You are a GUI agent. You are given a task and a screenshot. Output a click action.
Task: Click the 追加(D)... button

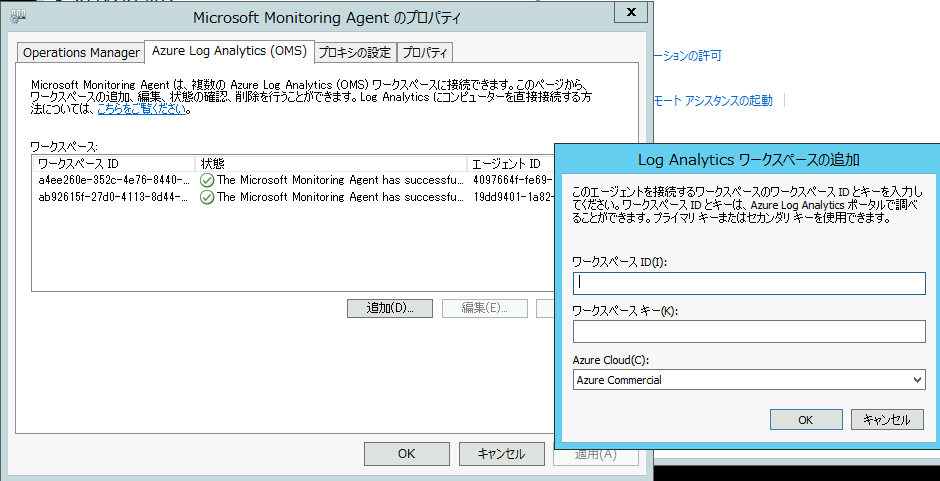pyautogui.click(x=390, y=308)
